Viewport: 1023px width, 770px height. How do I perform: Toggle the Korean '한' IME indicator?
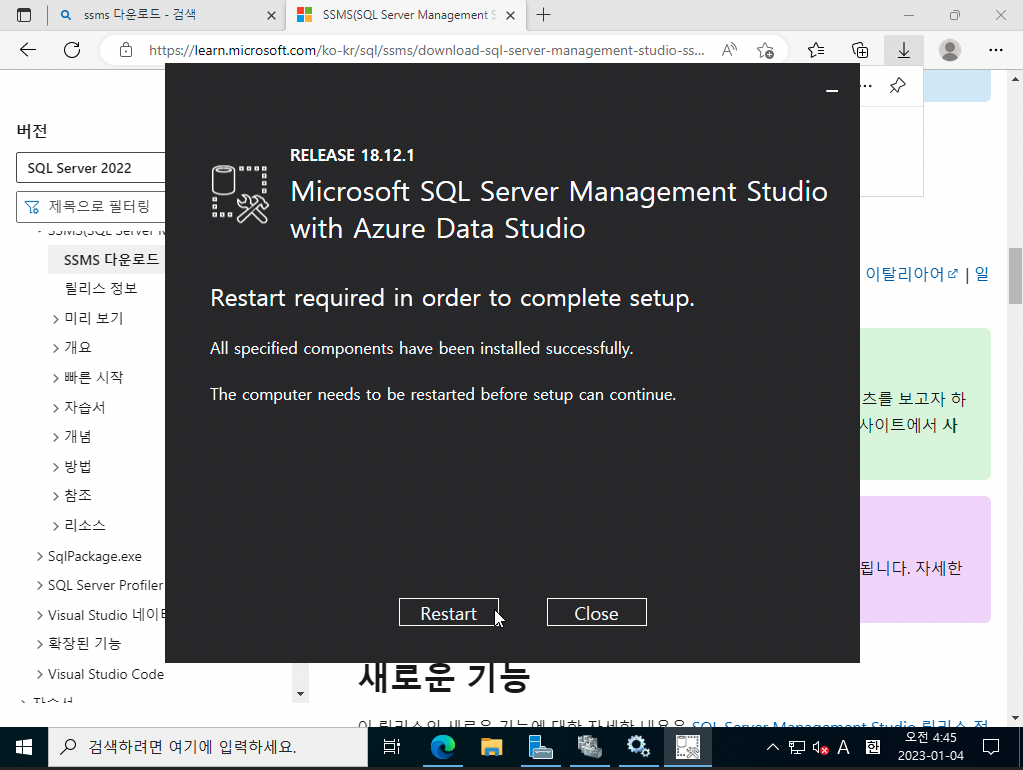[x=873, y=748]
